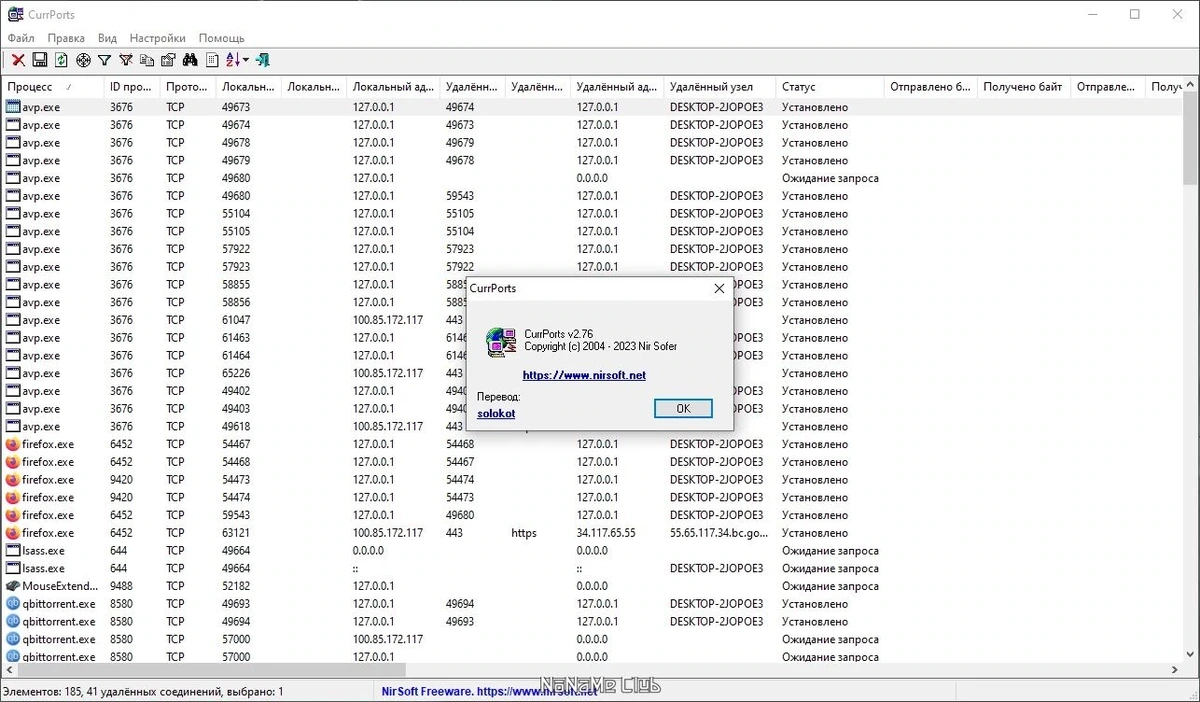Click the NirSoft Freeware link in status bar
The height and width of the screenshot is (702, 1200).
[488, 691]
